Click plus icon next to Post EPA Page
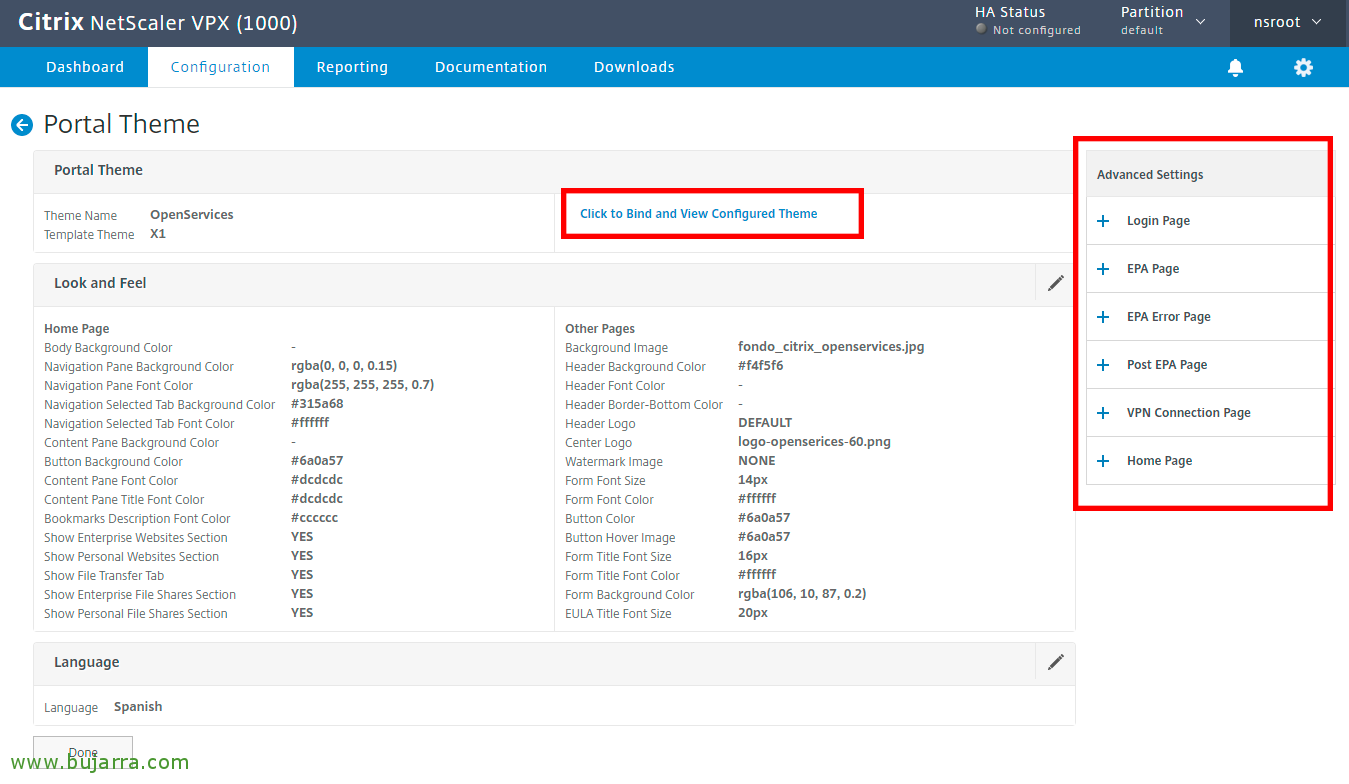 pyautogui.click(x=1103, y=365)
